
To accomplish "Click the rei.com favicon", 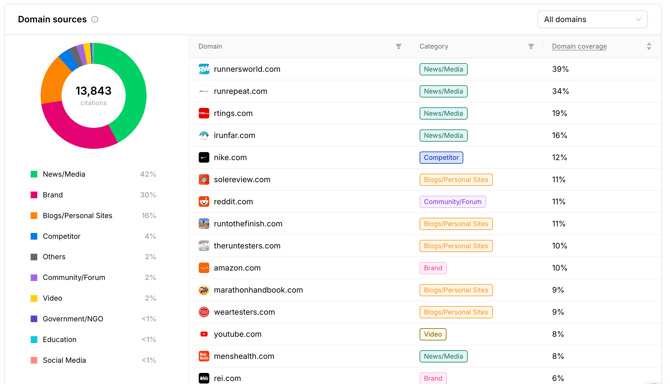I will [204, 378].
